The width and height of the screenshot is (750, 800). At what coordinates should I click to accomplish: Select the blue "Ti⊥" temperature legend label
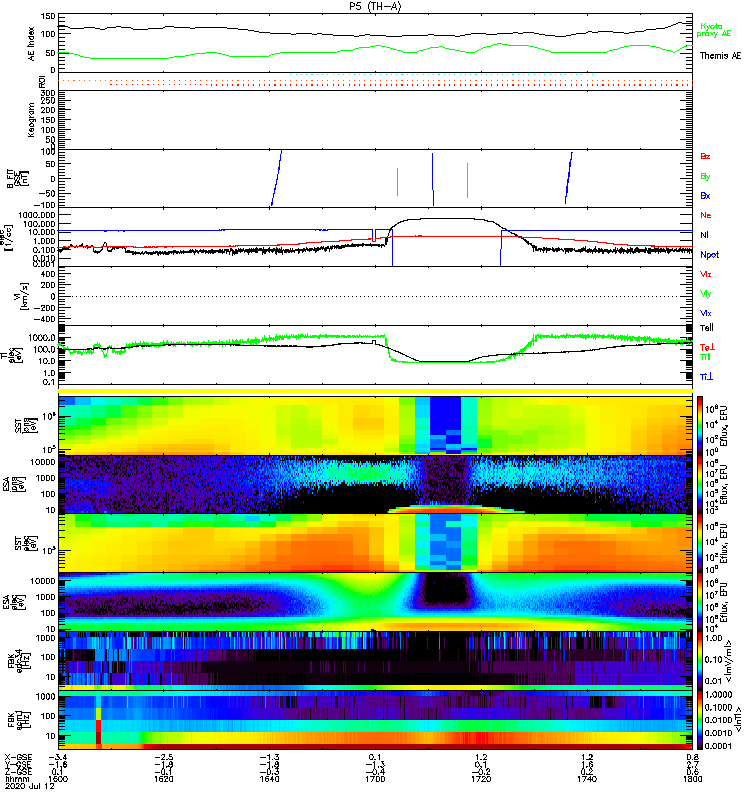click(706, 377)
